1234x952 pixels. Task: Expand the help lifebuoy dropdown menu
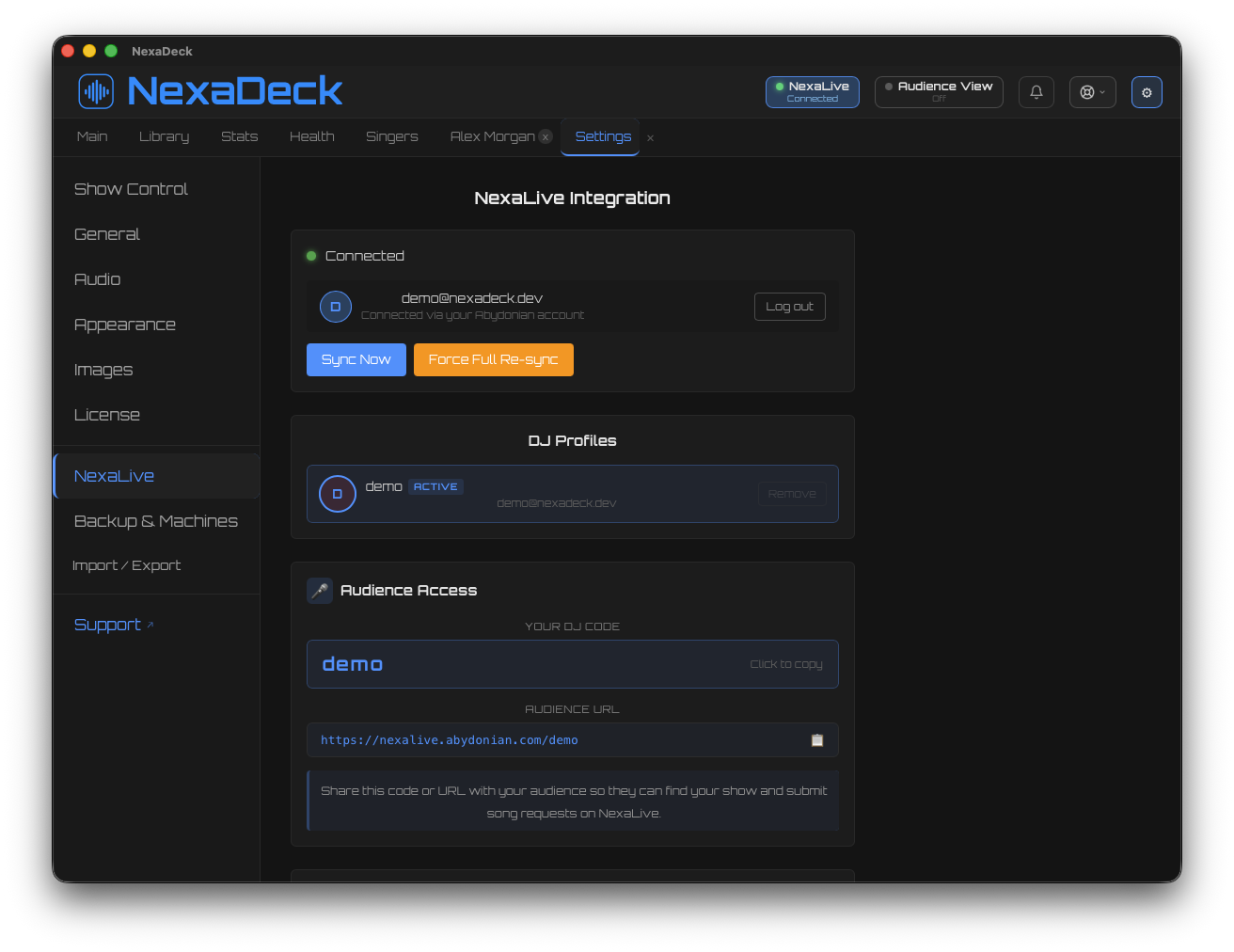tap(1092, 92)
